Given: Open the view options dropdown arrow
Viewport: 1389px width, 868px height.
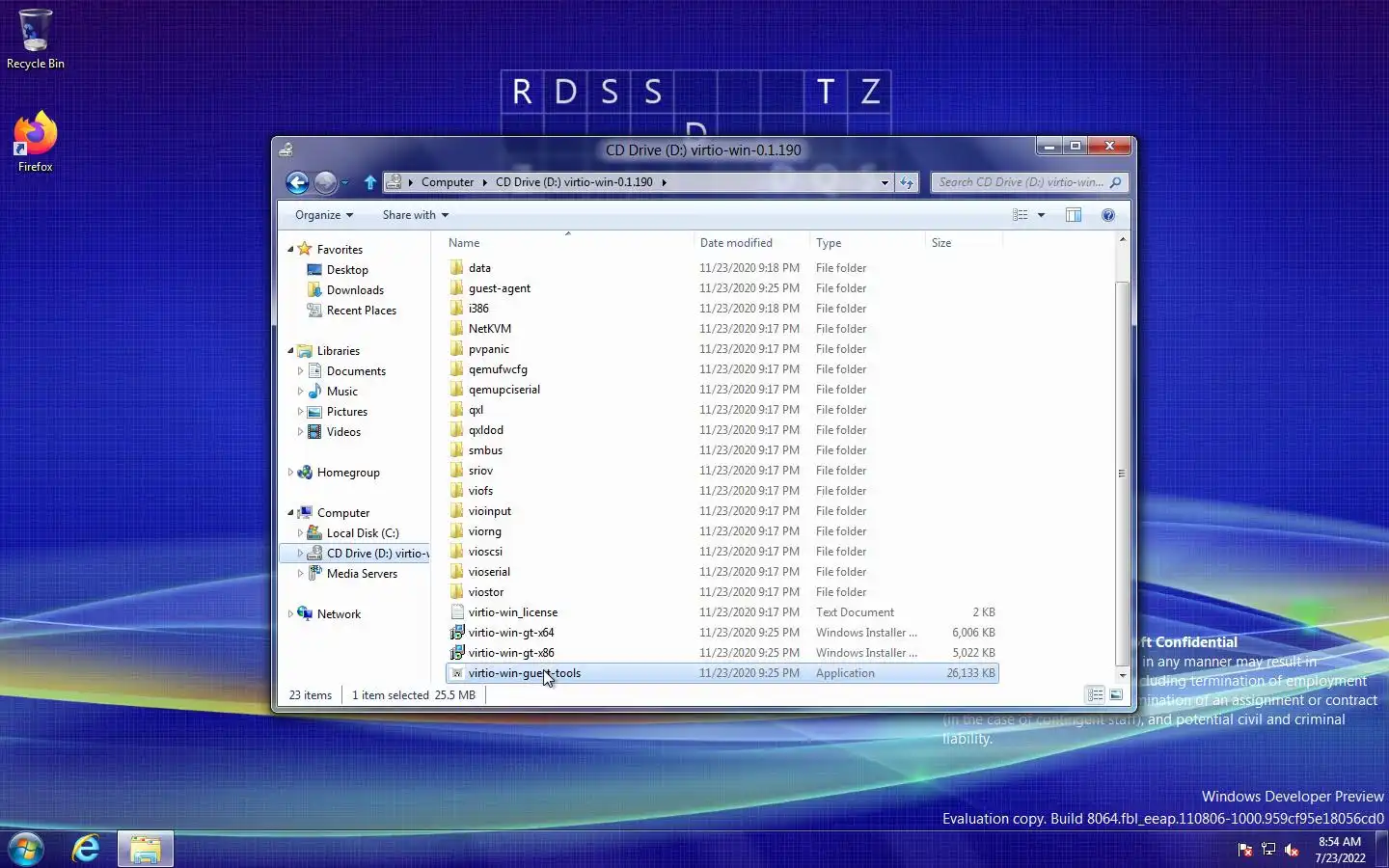Looking at the screenshot, I should [1041, 215].
